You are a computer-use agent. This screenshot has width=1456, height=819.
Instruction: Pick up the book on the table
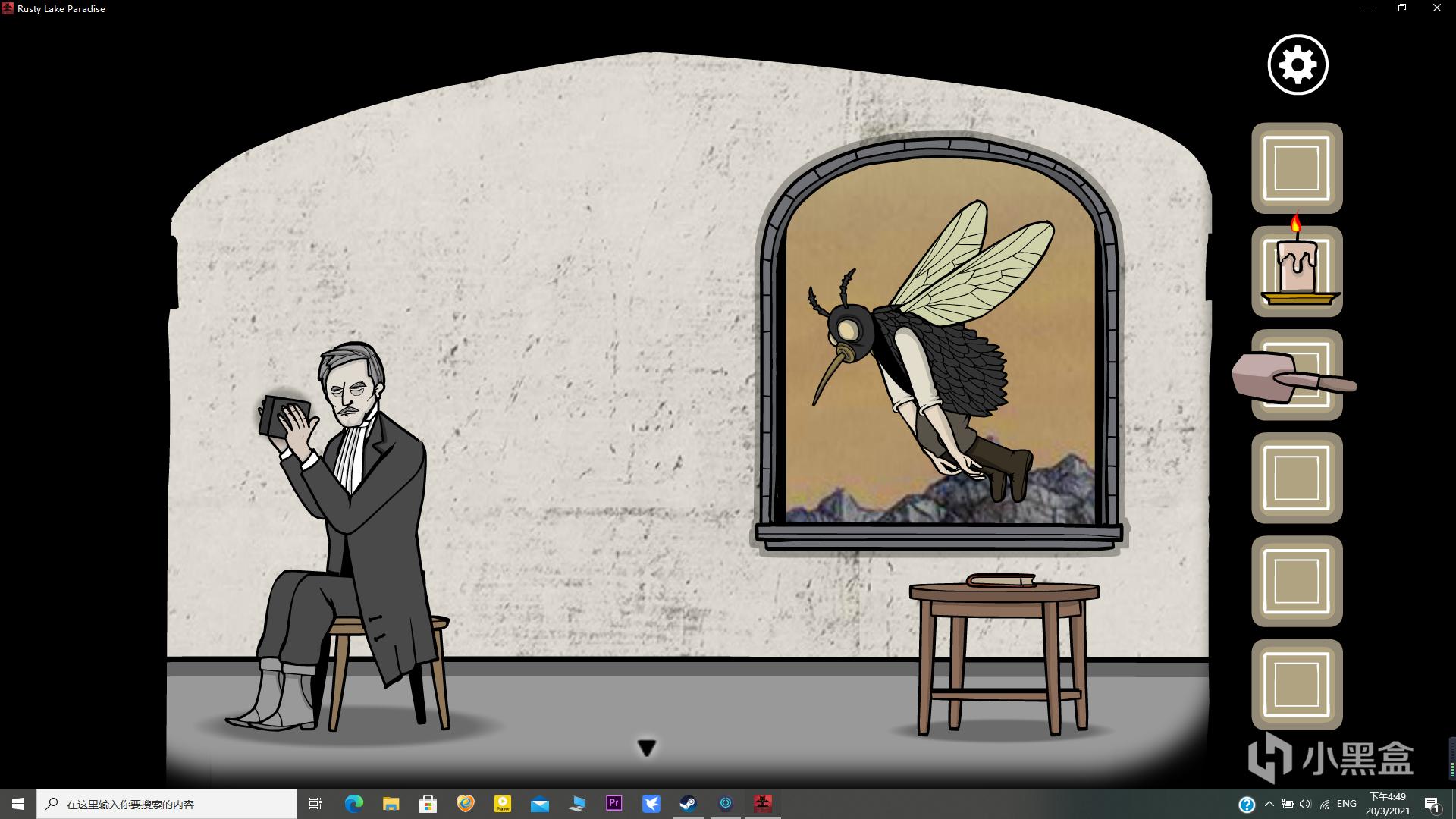[1001, 581]
